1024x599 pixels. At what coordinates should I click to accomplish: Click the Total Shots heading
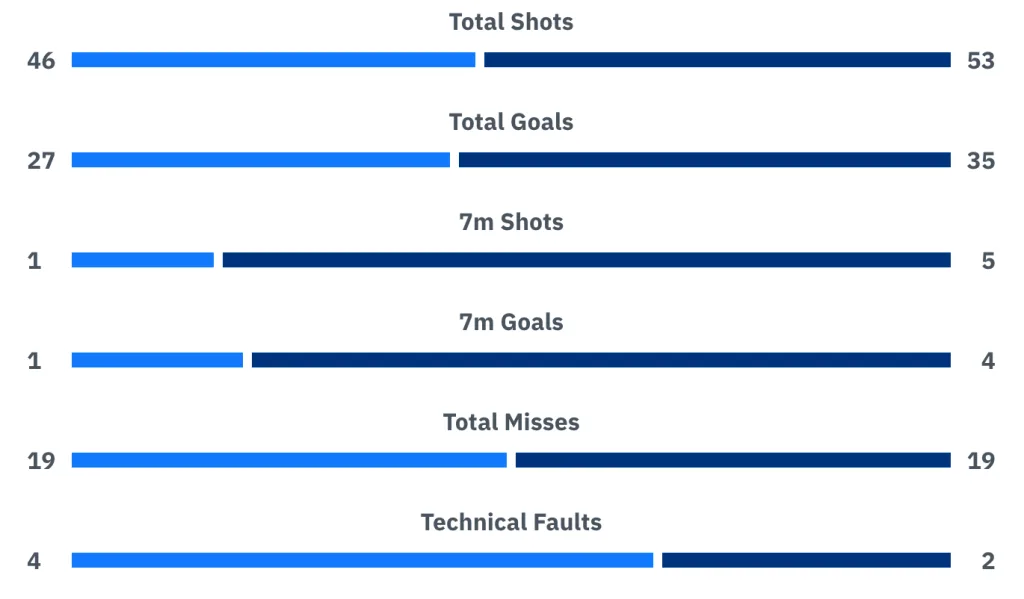pos(511,22)
